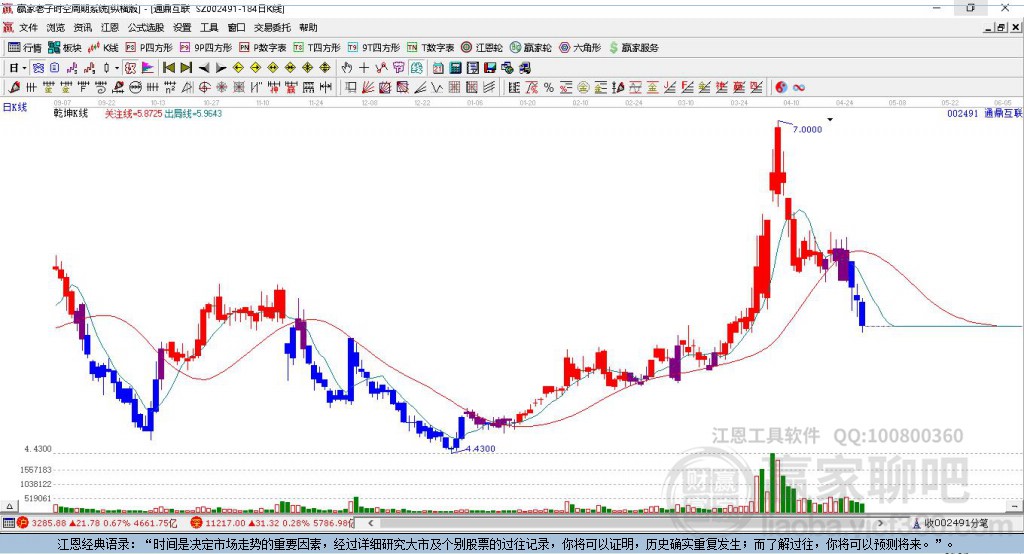The image size is (1024, 554).
Task: Open the T四方形 time square
Action: click(x=317, y=48)
